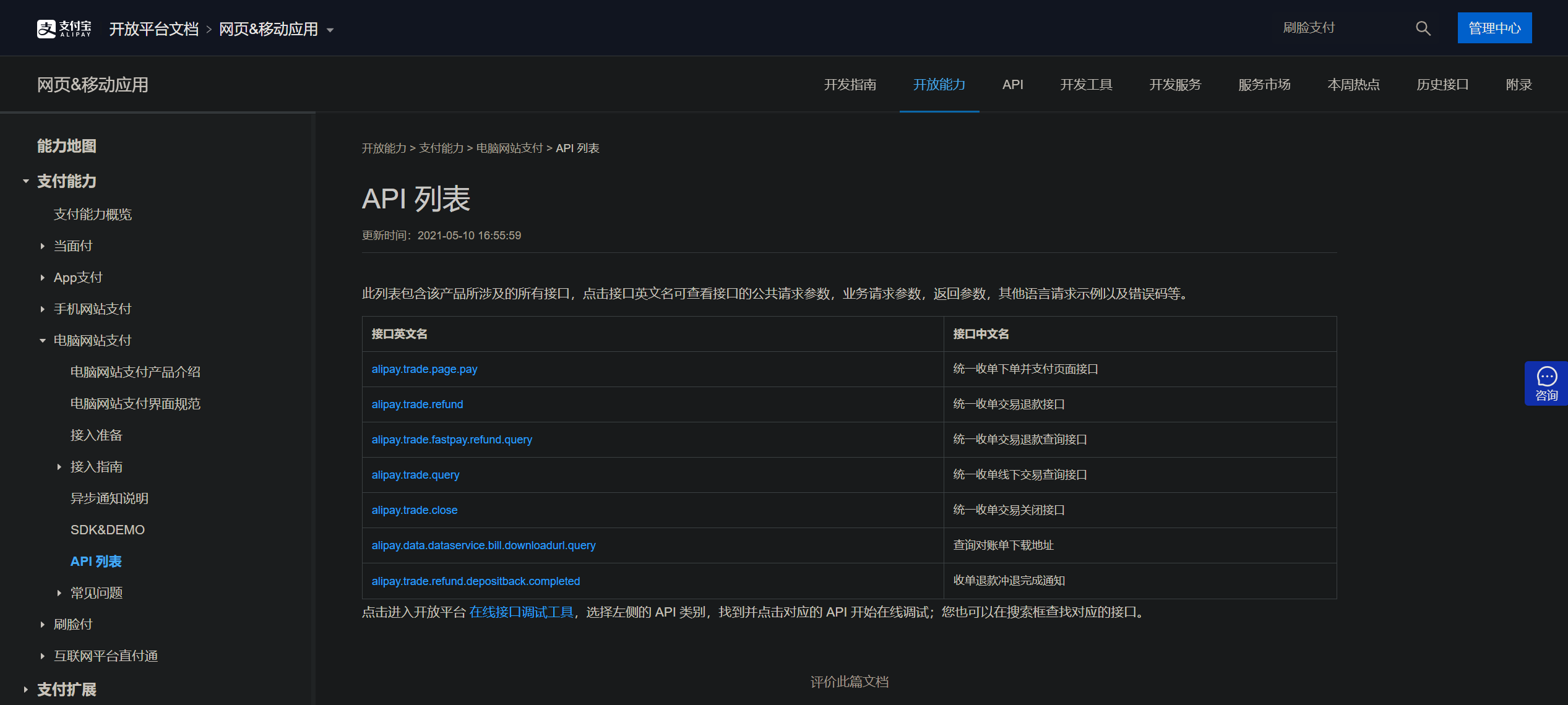Viewport: 1568px width, 705px height.
Task: Open the 历史接口 tab
Action: point(1442,84)
